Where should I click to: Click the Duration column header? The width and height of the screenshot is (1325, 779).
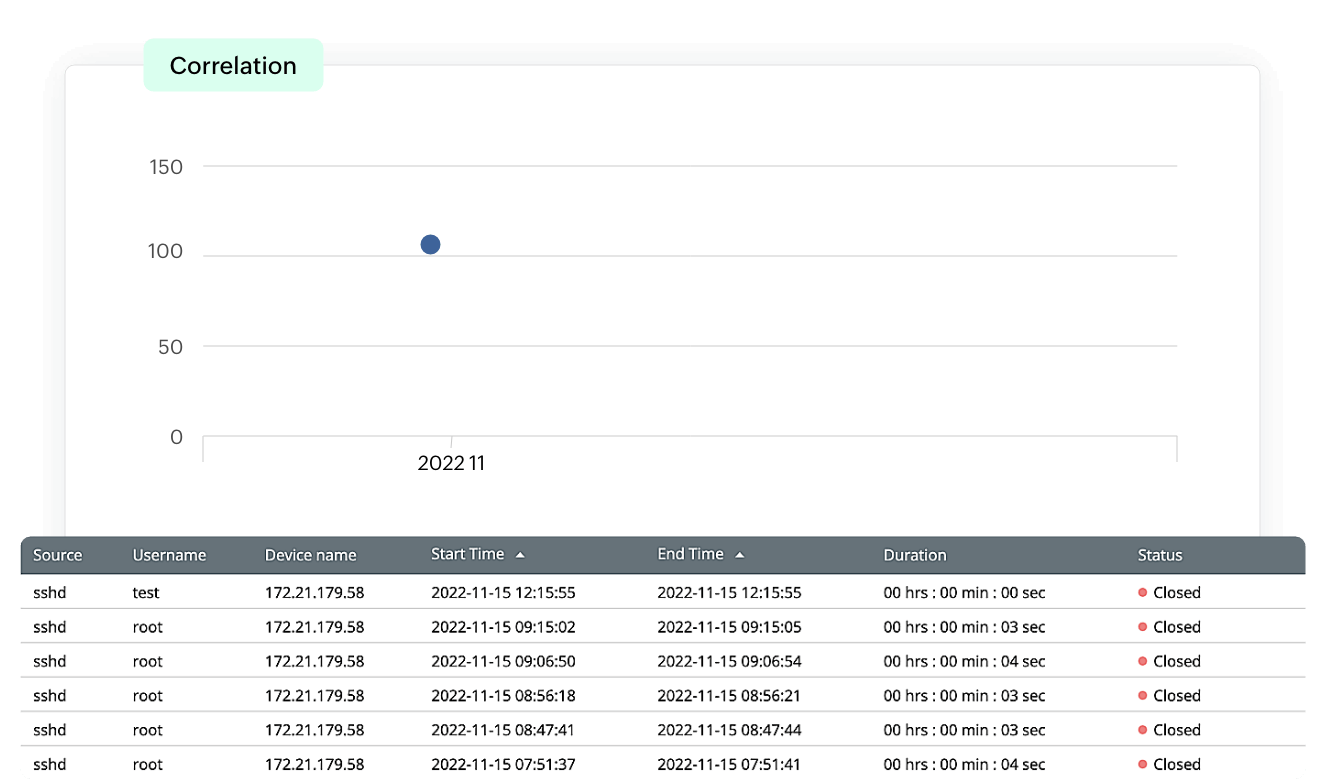(914, 555)
